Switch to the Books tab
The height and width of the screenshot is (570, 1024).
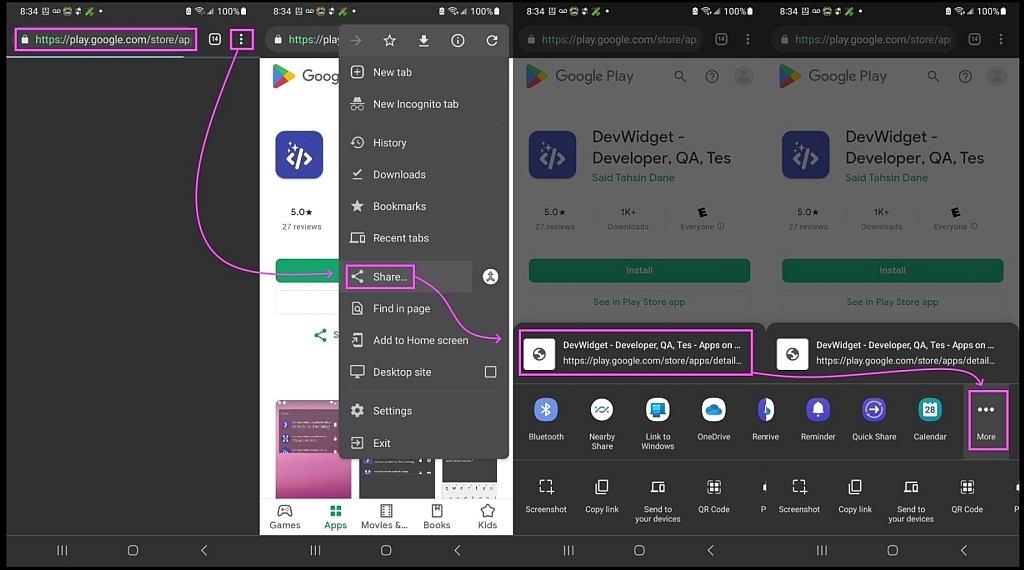coord(437,516)
